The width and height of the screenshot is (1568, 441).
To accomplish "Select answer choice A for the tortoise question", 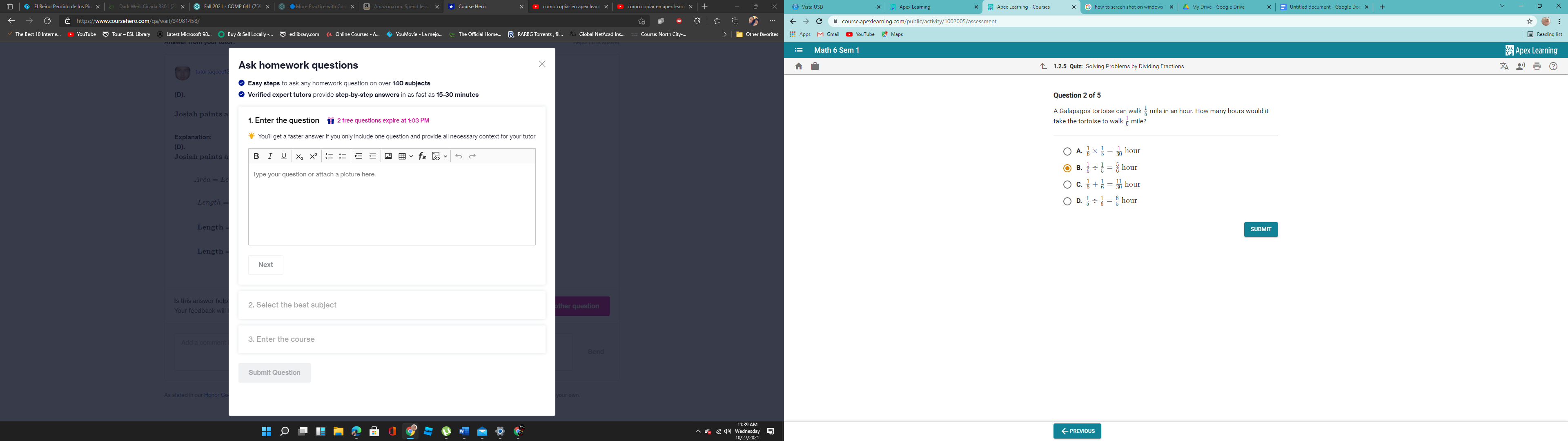I will 1068,151.
